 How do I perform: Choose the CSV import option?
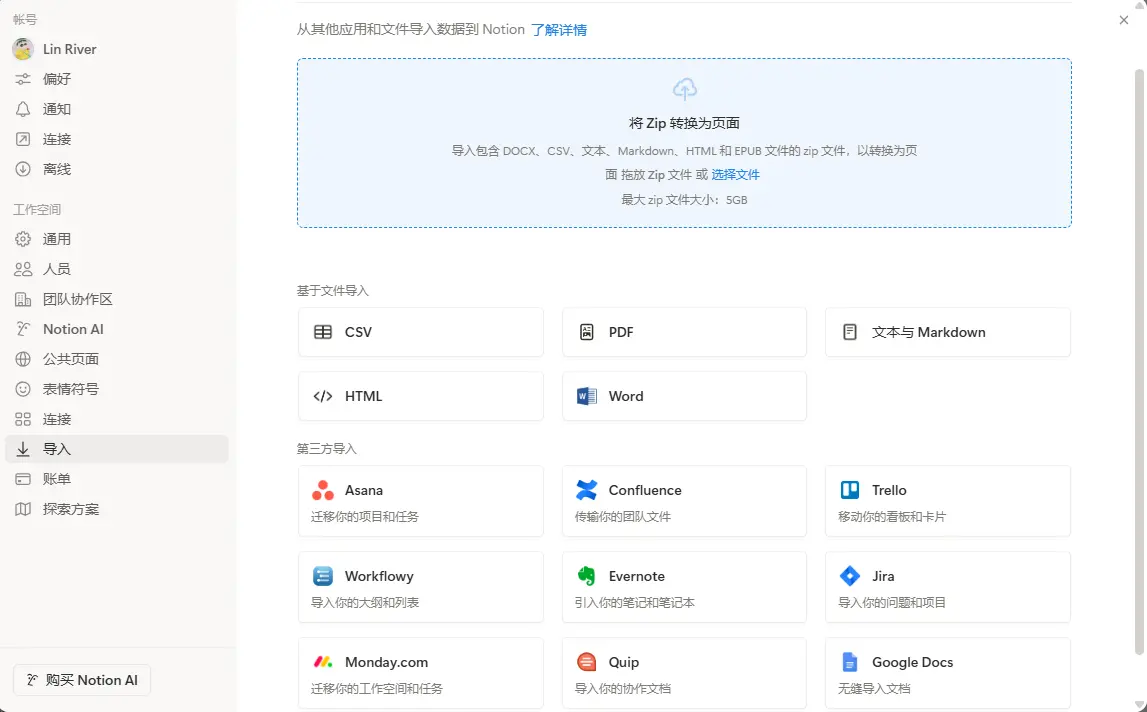coord(421,332)
